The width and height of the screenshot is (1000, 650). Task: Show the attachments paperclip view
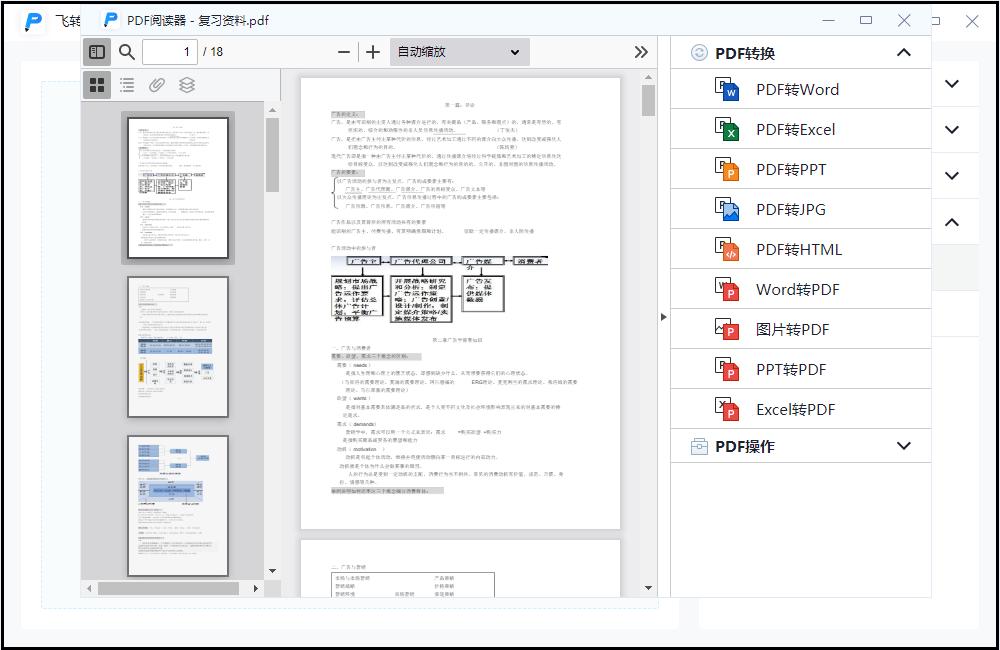[x=157, y=86]
